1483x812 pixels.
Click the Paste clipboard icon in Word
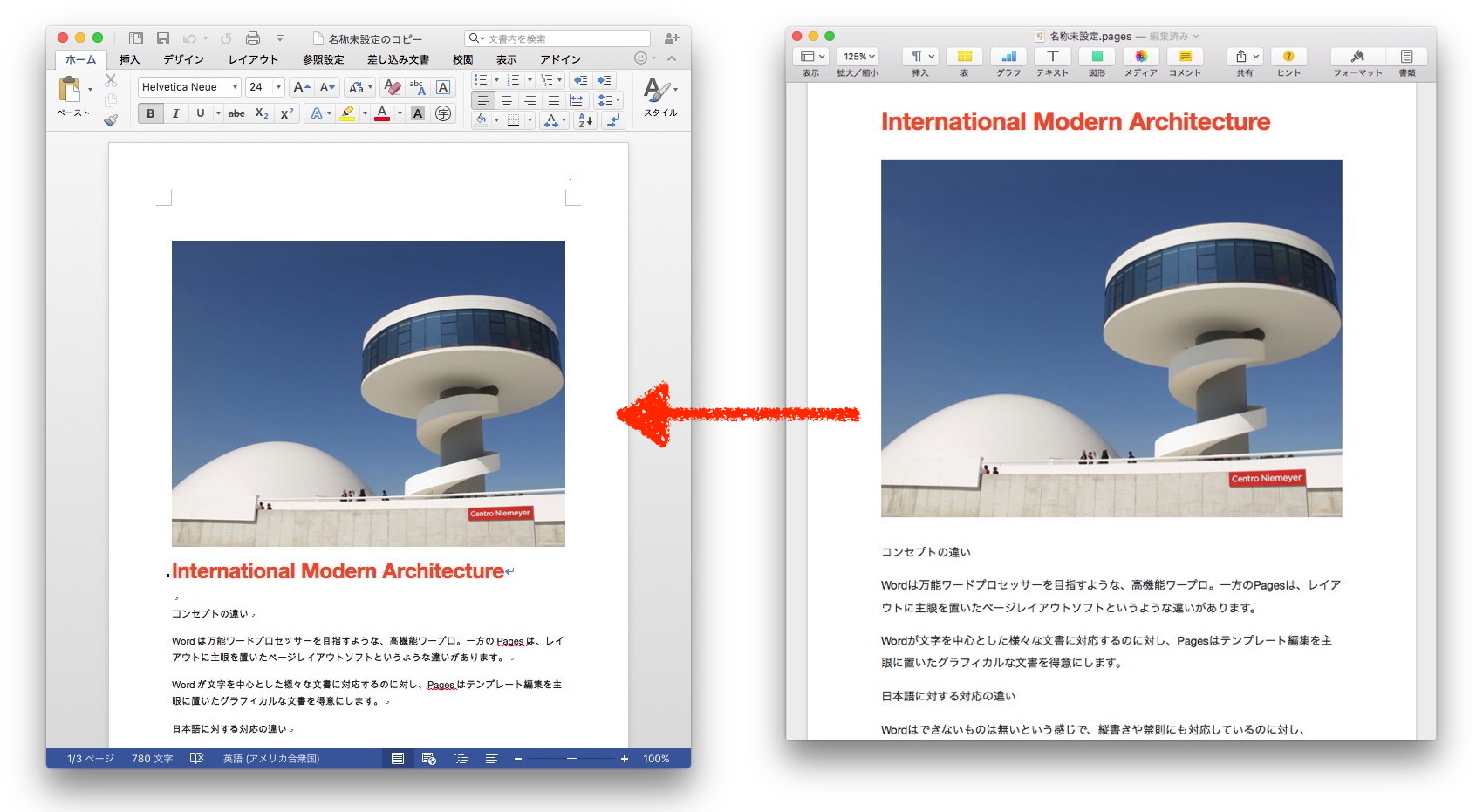click(69, 89)
